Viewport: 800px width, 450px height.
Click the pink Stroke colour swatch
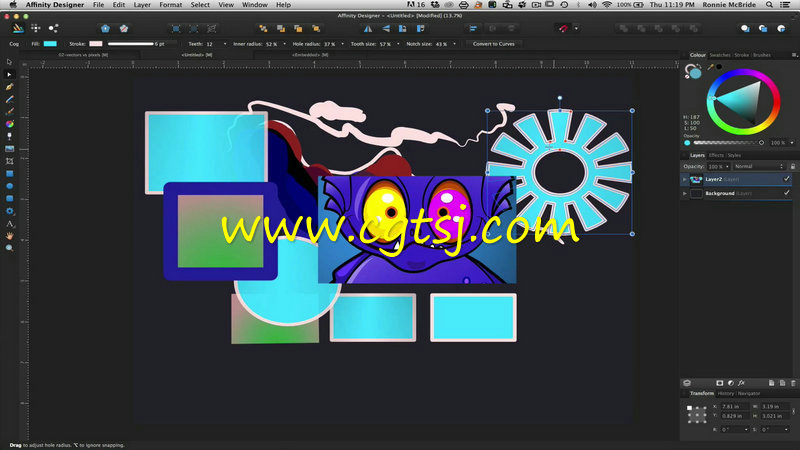pyautogui.click(x=96, y=44)
